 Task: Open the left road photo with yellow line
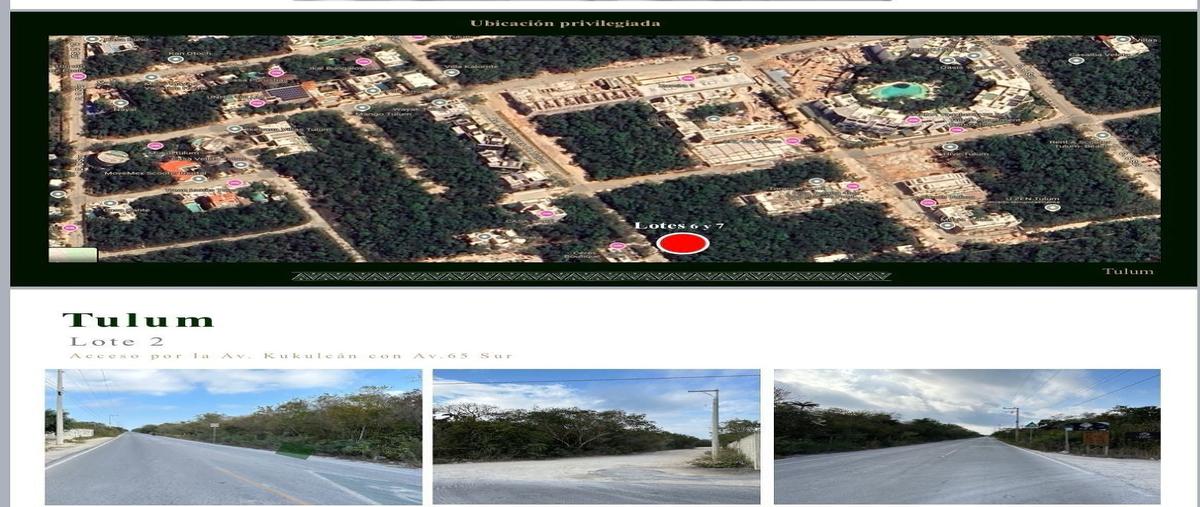[233, 437]
